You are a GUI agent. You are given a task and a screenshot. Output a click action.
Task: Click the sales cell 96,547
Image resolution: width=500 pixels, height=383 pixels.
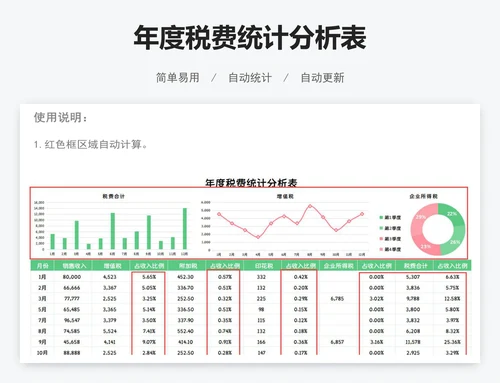tap(72, 320)
